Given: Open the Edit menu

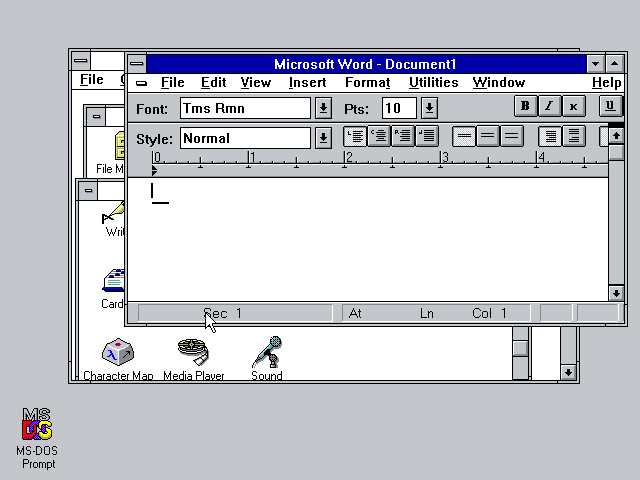Looking at the screenshot, I should [x=213, y=83].
